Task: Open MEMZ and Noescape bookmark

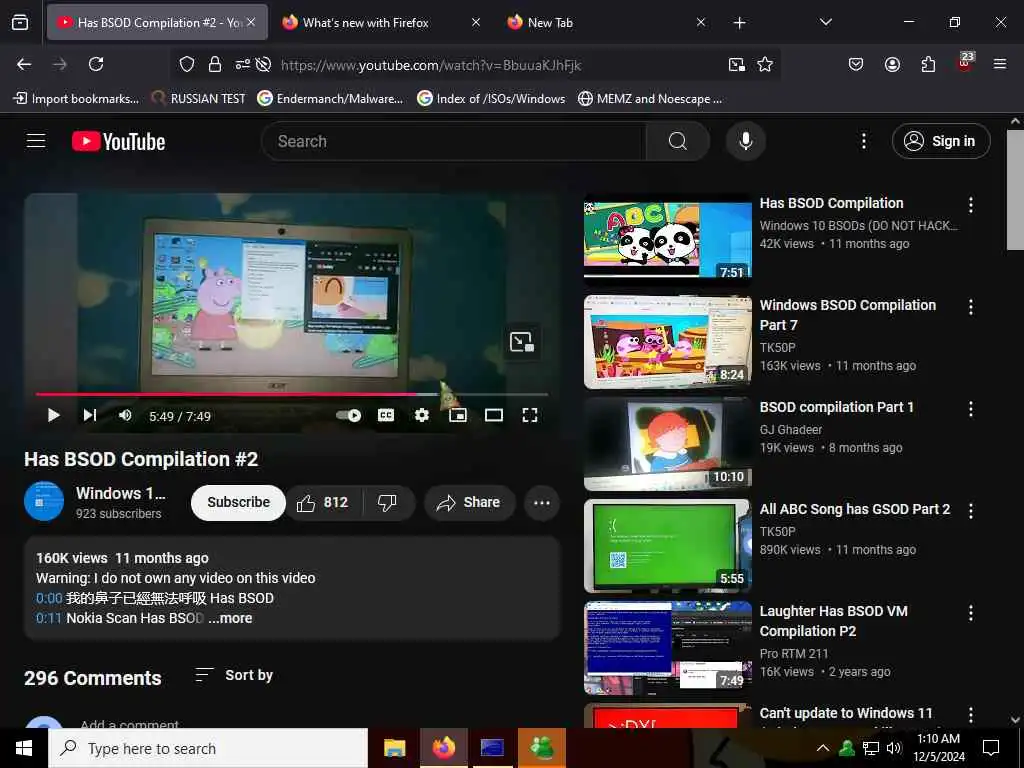Action: [650, 99]
